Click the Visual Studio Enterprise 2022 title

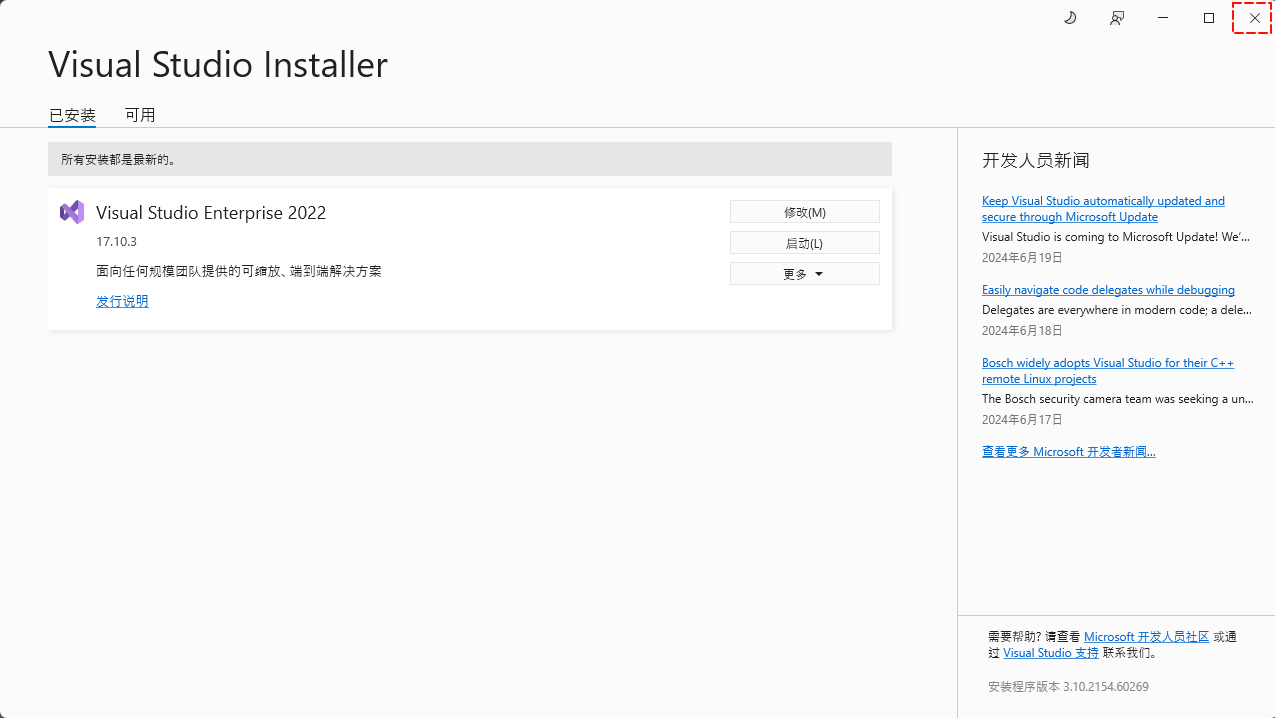tap(211, 212)
